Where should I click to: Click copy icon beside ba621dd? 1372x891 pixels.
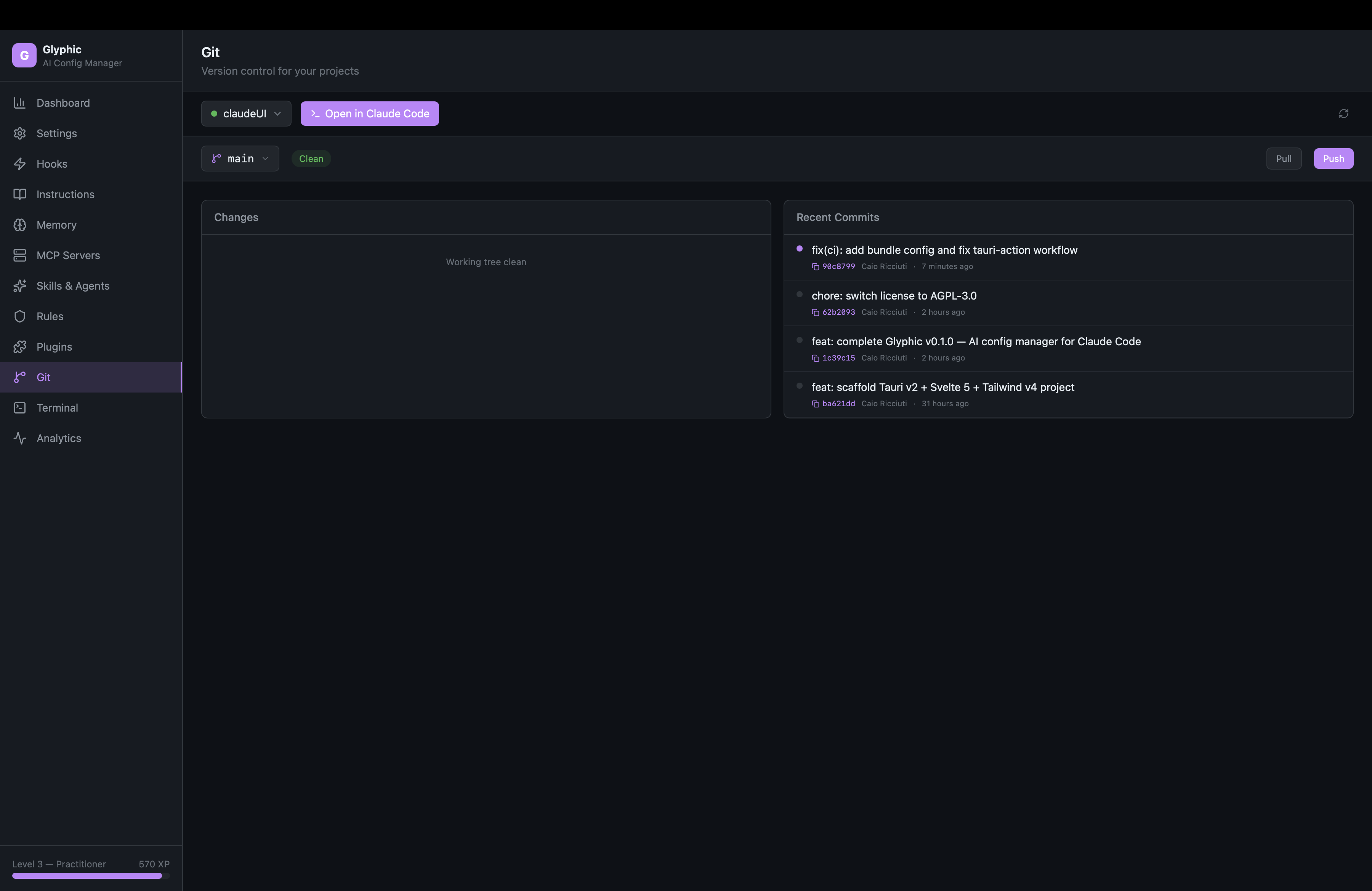(815, 404)
